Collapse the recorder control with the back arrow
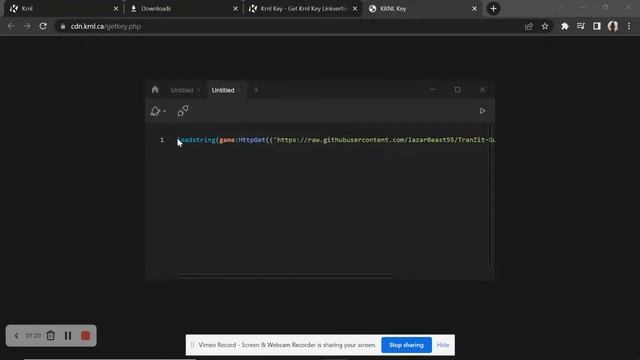 (x=16, y=336)
